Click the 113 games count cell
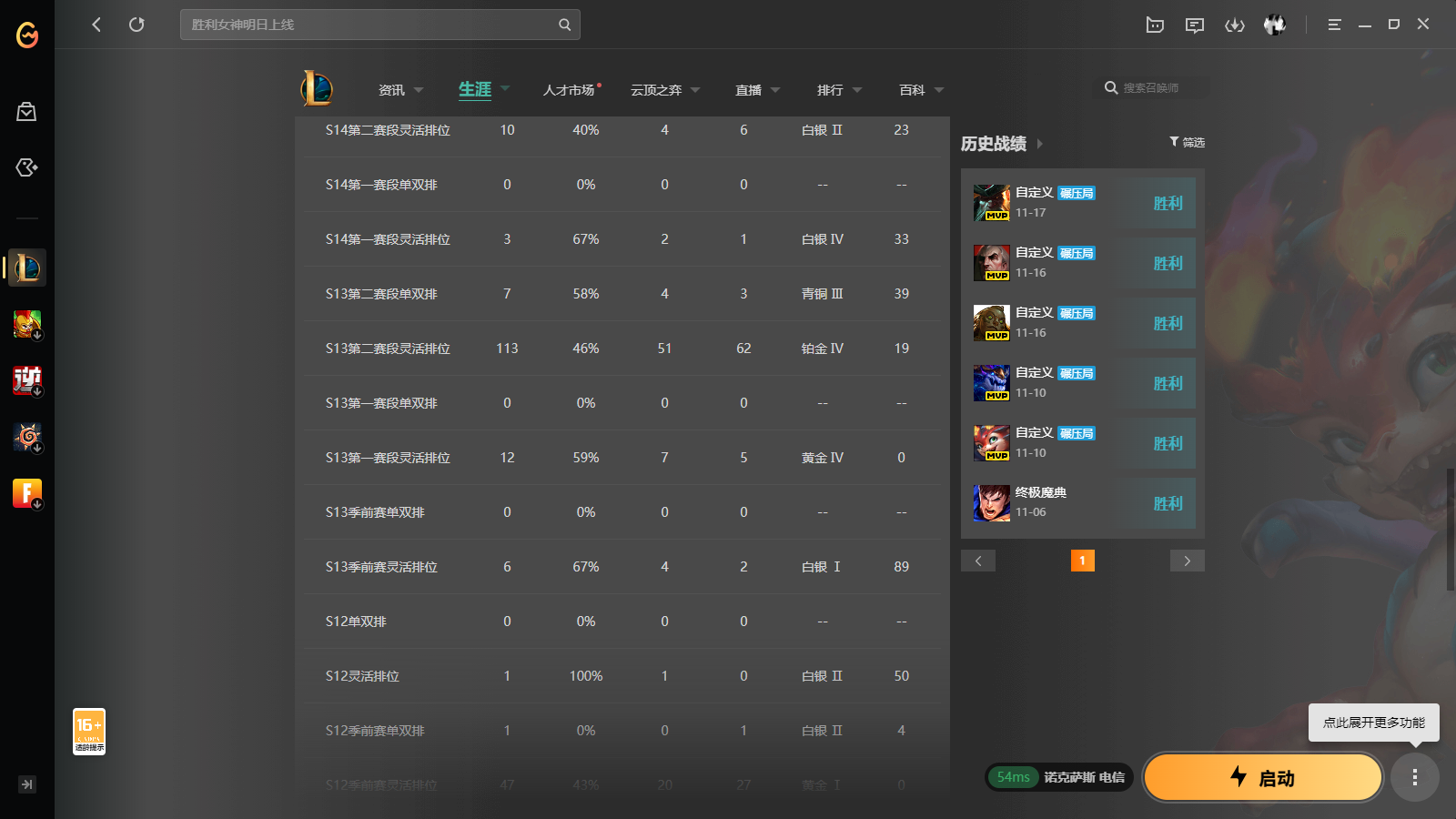The image size is (1456, 819). (507, 349)
